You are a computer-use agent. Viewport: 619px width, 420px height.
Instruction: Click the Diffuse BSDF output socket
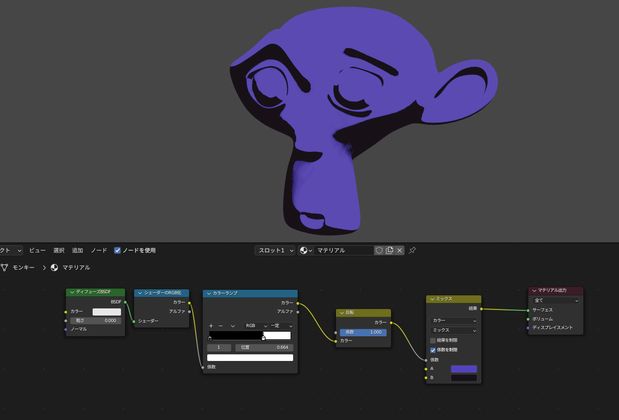click(125, 302)
